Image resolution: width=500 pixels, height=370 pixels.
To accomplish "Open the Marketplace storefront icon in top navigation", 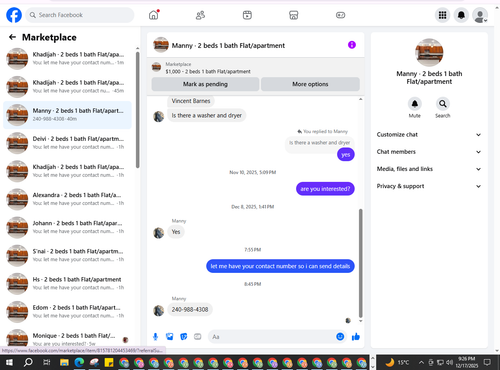I will pos(294,15).
